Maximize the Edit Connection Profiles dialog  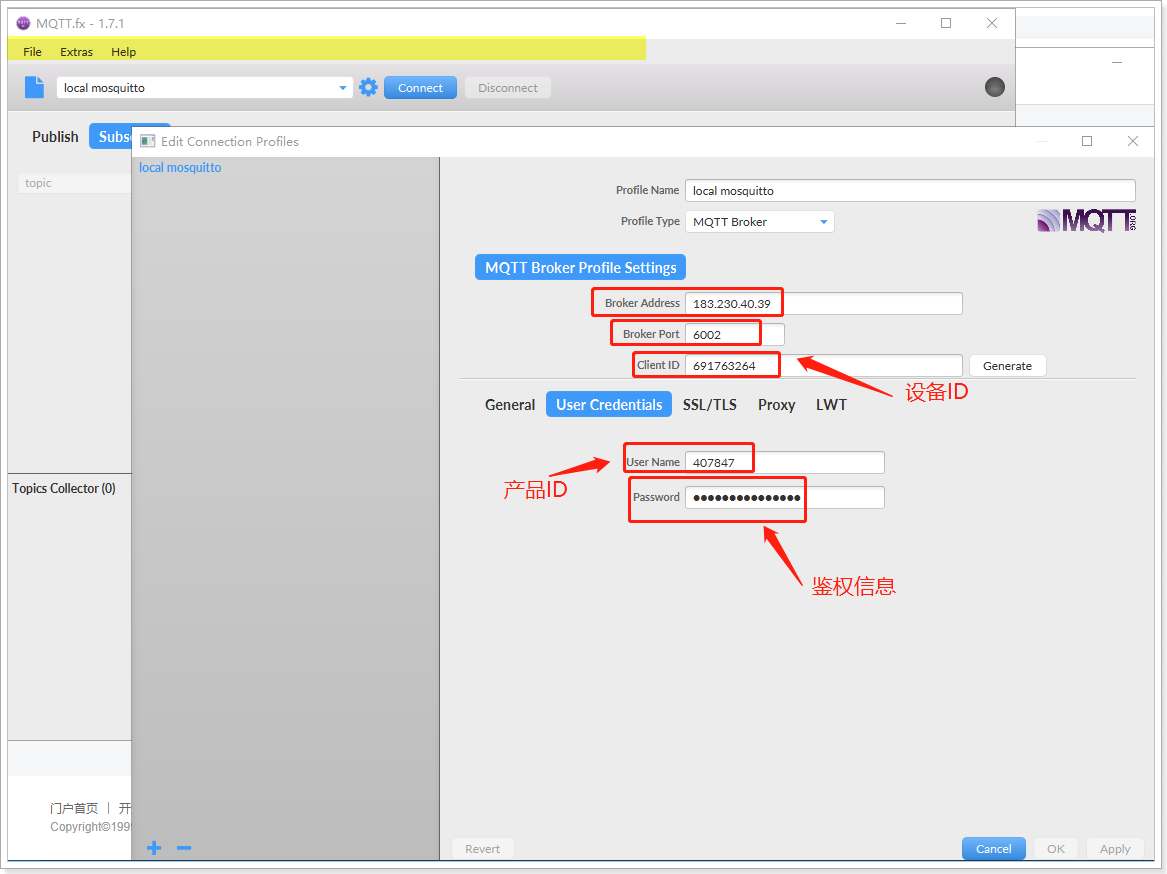[1087, 141]
